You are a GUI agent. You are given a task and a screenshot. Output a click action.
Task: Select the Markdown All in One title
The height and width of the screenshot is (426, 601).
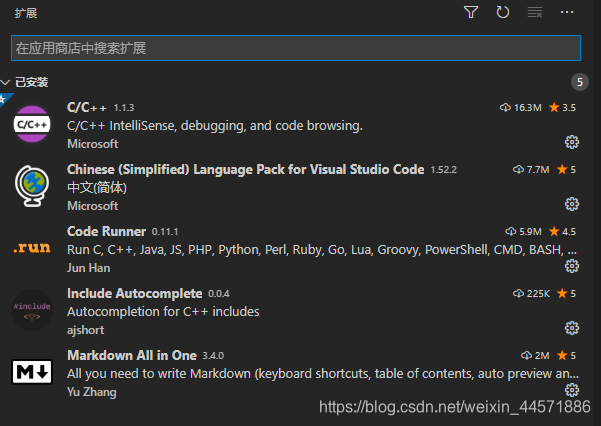(x=132, y=355)
